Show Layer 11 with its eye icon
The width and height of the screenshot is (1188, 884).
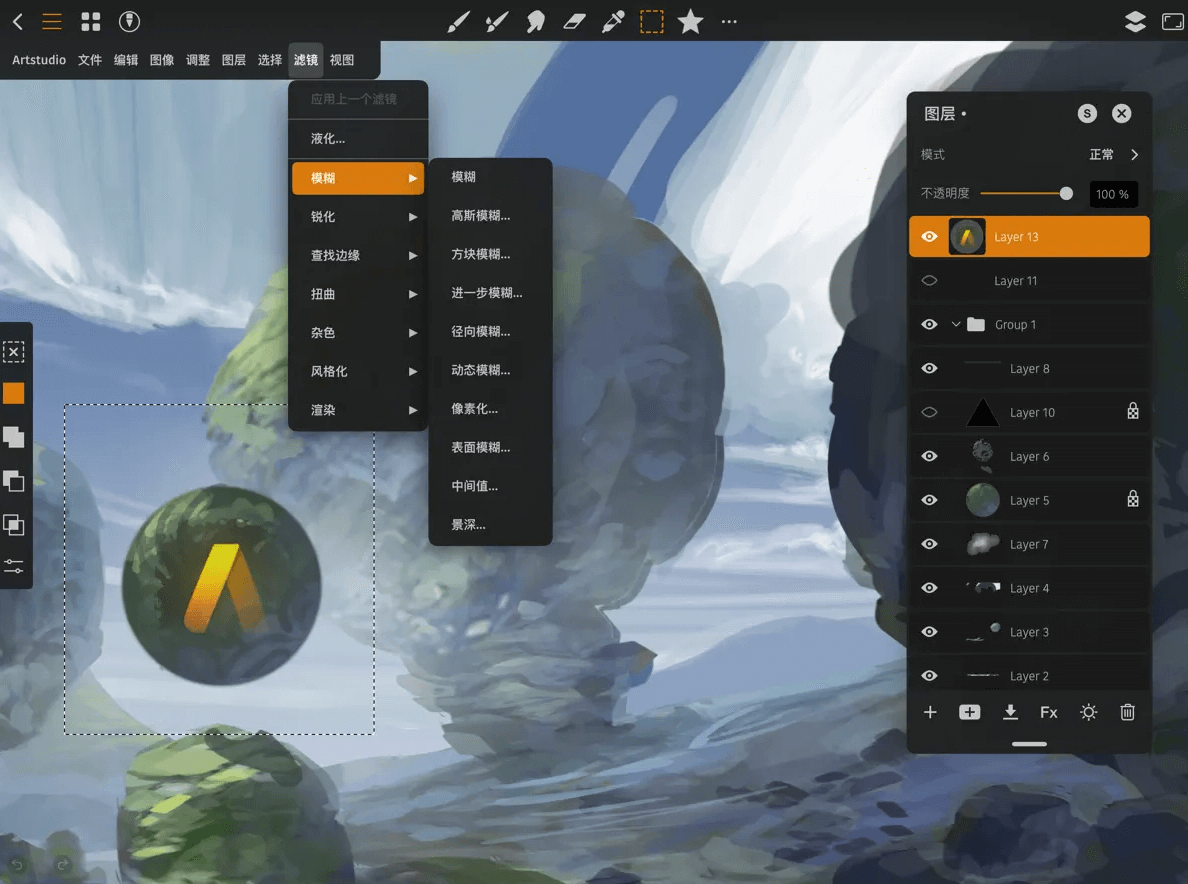930,280
